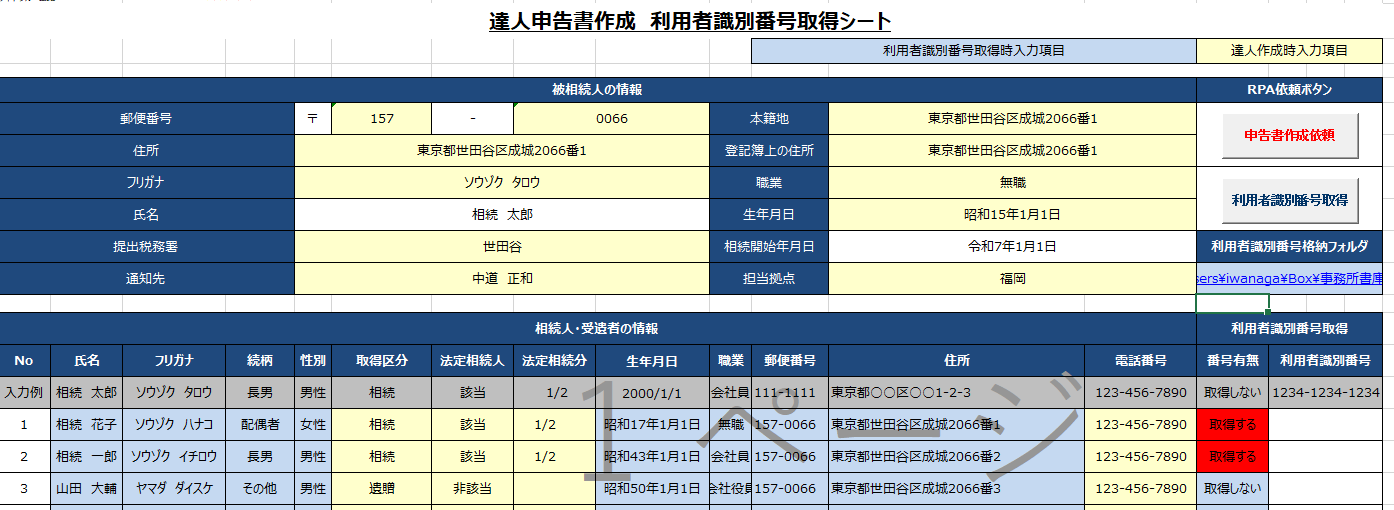Click the 法定相続人 column header
Image resolution: width=1394 pixels, height=510 pixels.
(473, 360)
